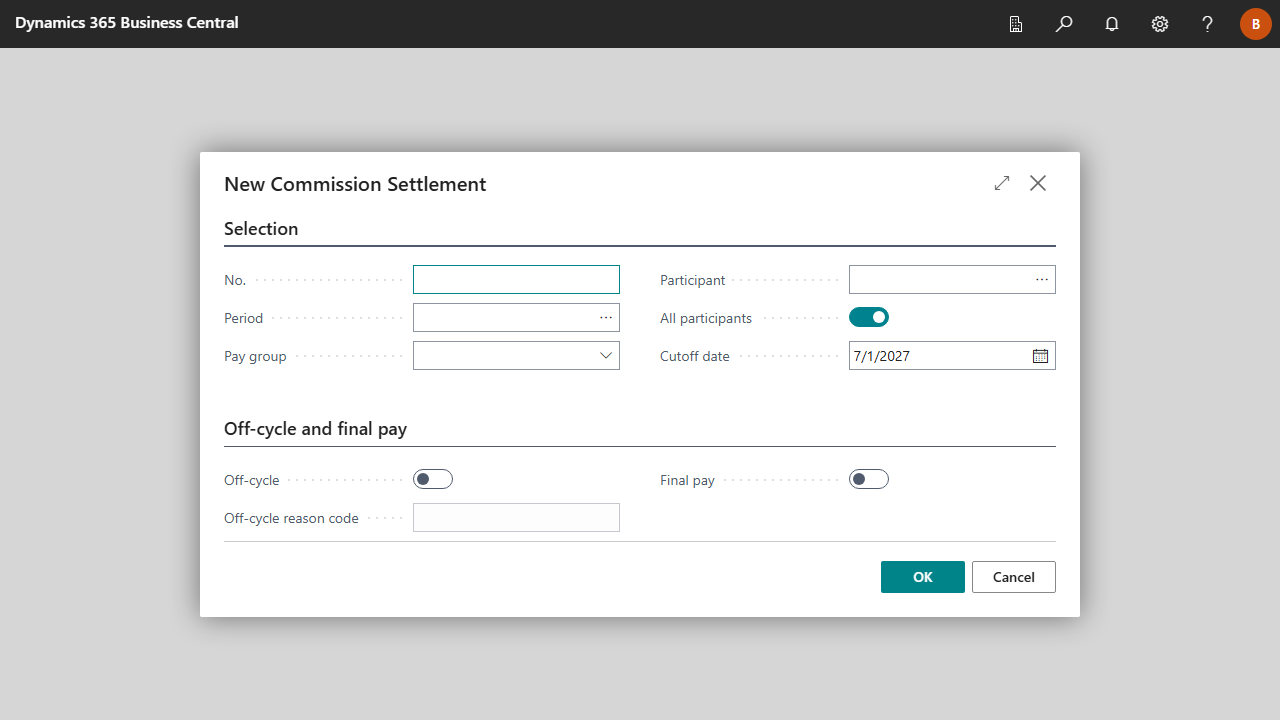Viewport: 1280px width, 720px height.
Task: Click the Cutoff date label
Action: (x=695, y=357)
